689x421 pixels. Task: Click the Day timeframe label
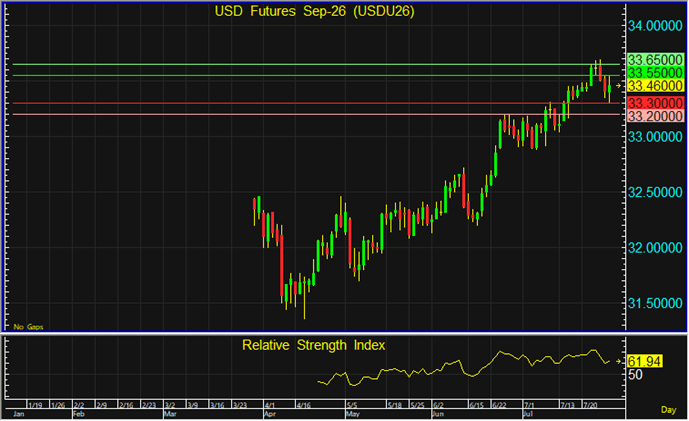point(668,410)
